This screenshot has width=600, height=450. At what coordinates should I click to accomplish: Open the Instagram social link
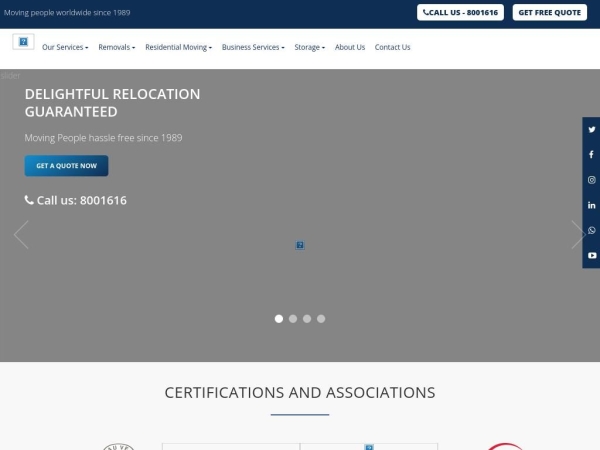coord(591,180)
